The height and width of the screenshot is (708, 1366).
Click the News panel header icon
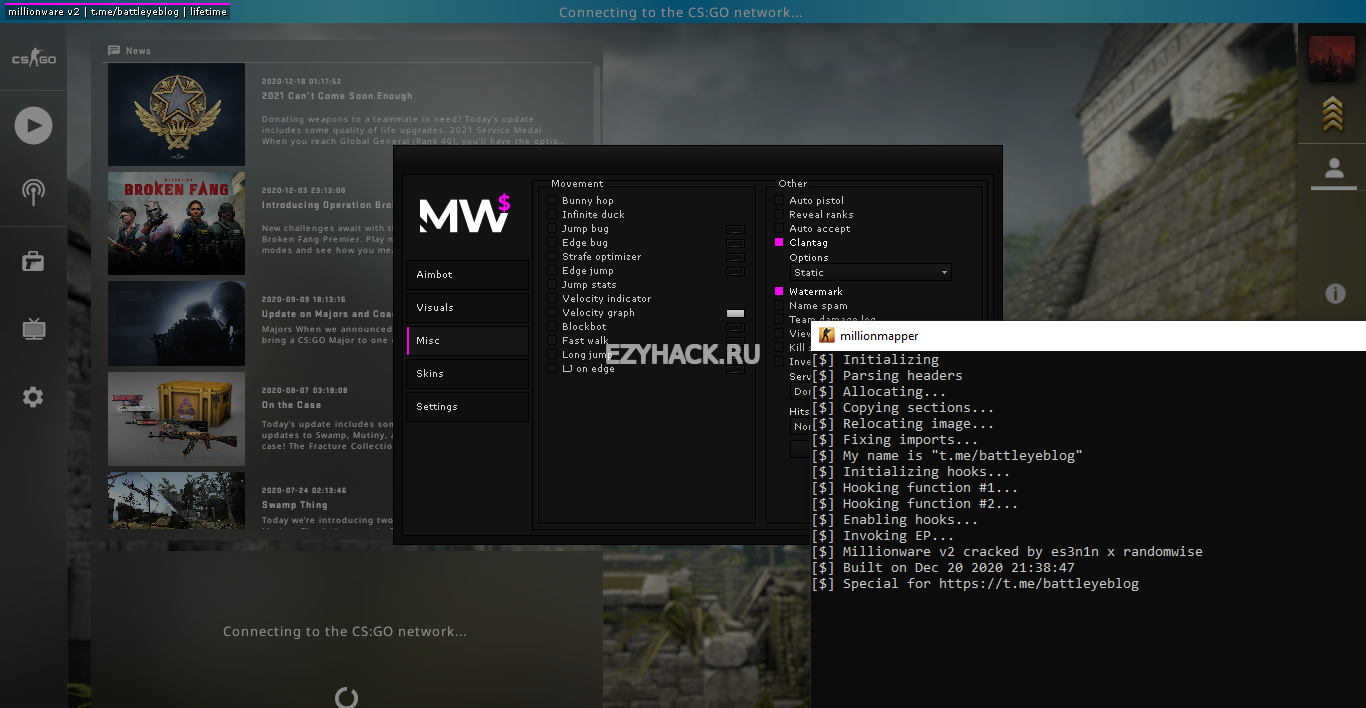(x=114, y=50)
